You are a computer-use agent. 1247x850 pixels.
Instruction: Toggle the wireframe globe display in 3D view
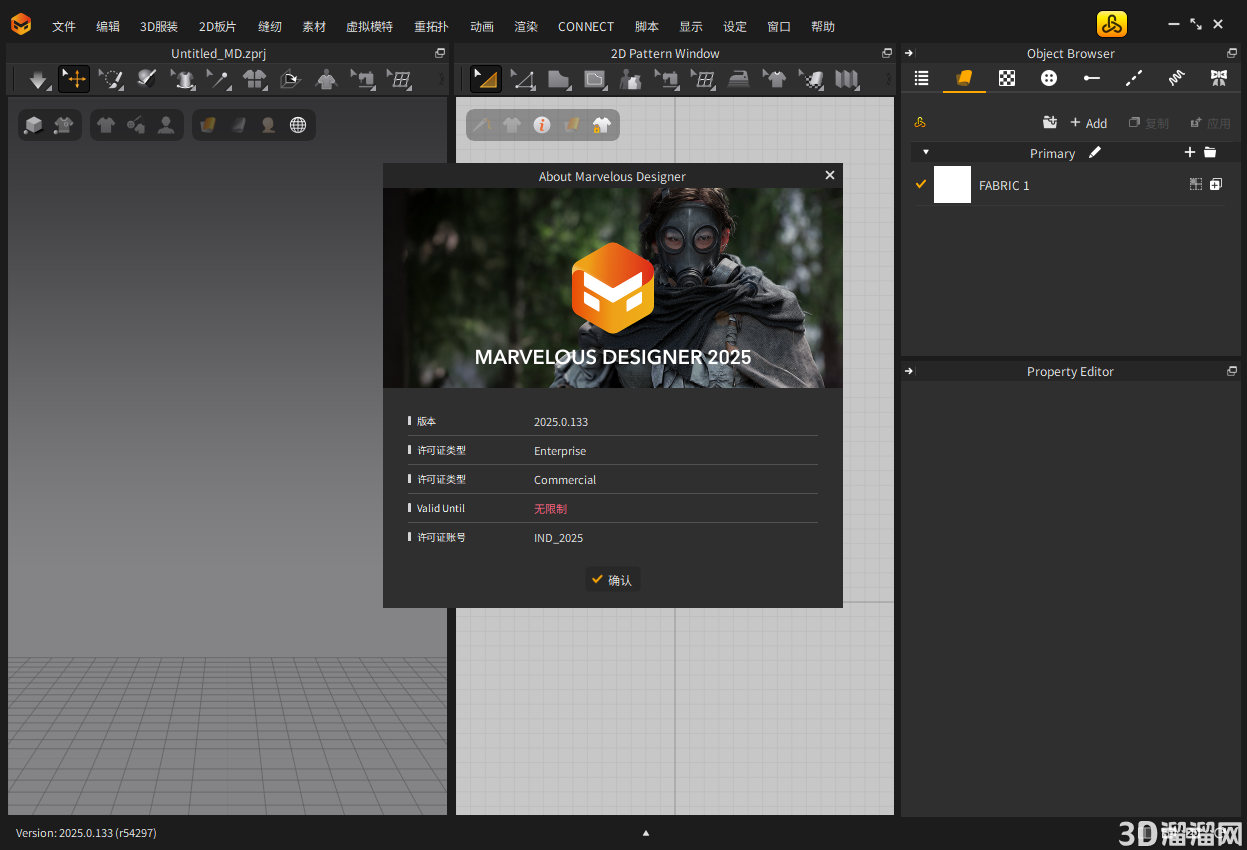click(x=298, y=125)
